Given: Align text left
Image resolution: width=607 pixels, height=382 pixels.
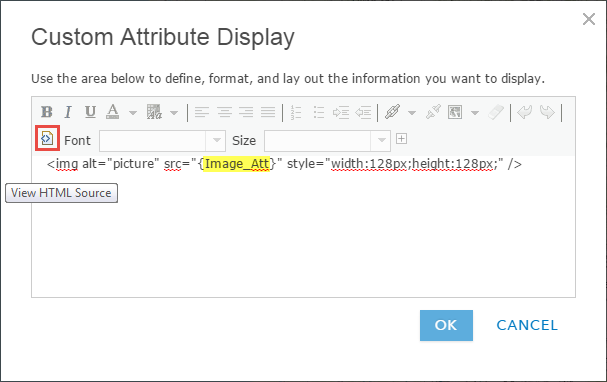Looking at the screenshot, I should click(202, 112).
